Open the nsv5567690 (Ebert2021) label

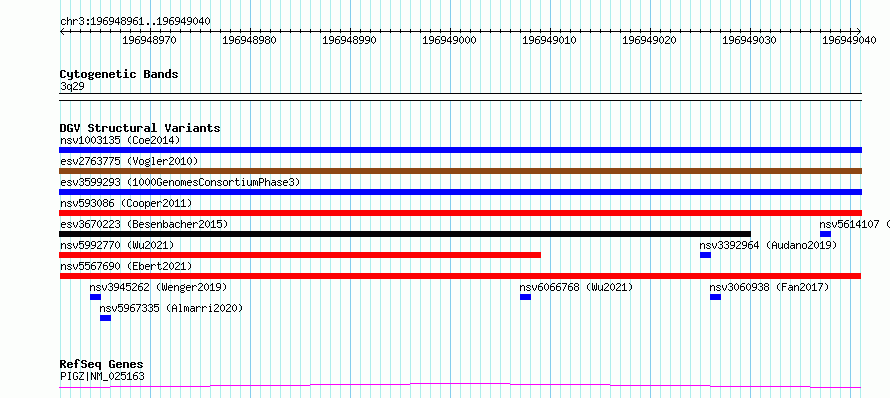pyautogui.click(x=126, y=266)
